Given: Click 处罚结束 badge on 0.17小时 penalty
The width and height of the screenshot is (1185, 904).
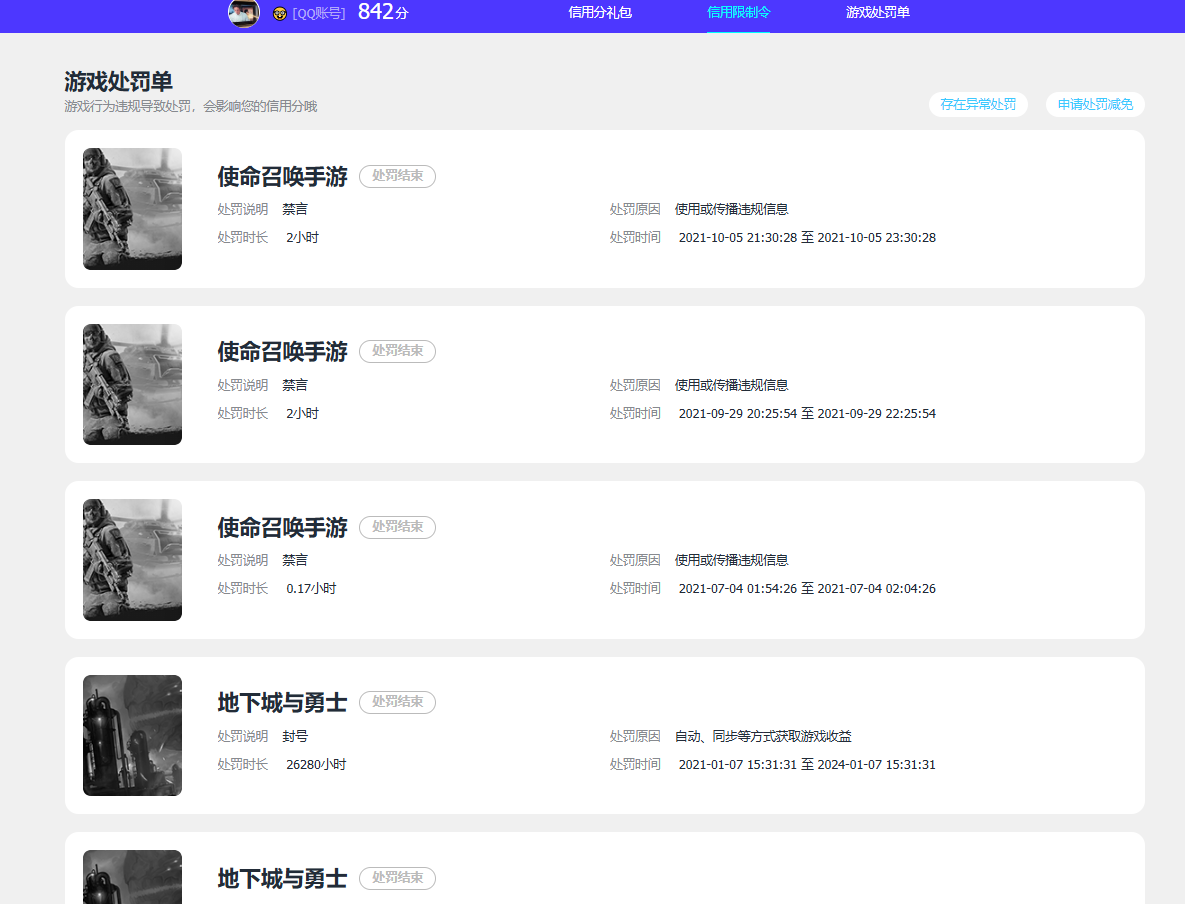Looking at the screenshot, I should tap(398, 527).
